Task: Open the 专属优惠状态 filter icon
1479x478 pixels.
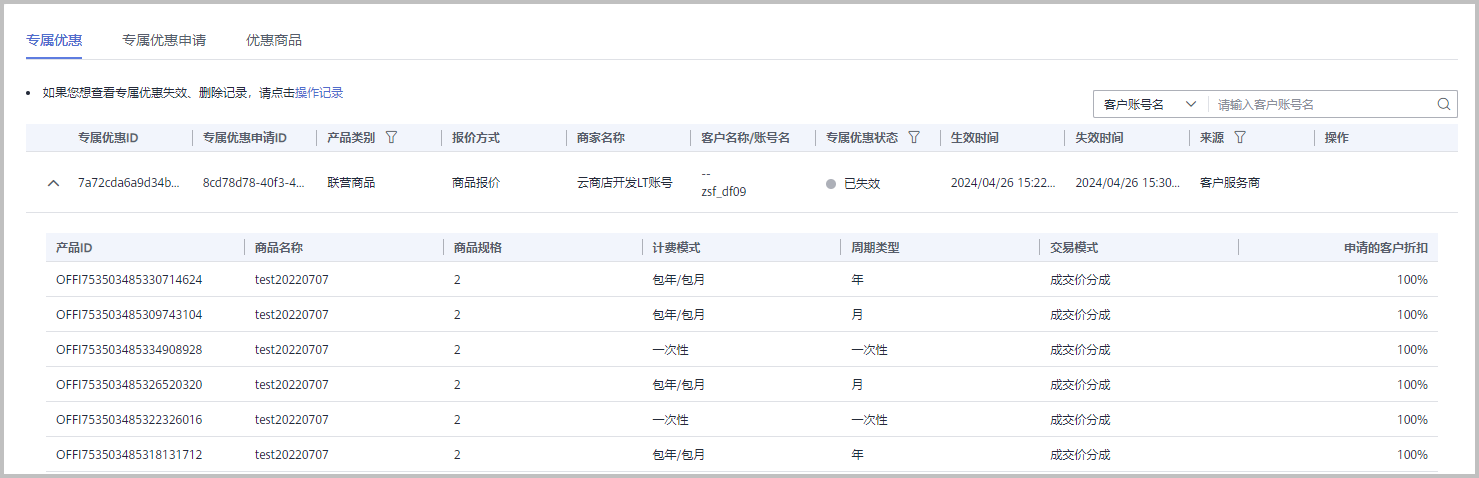Action: (x=913, y=137)
